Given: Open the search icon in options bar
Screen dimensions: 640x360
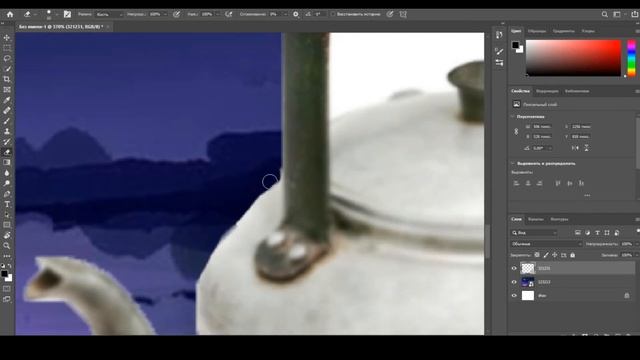Looking at the screenshot, I should point(604,14).
